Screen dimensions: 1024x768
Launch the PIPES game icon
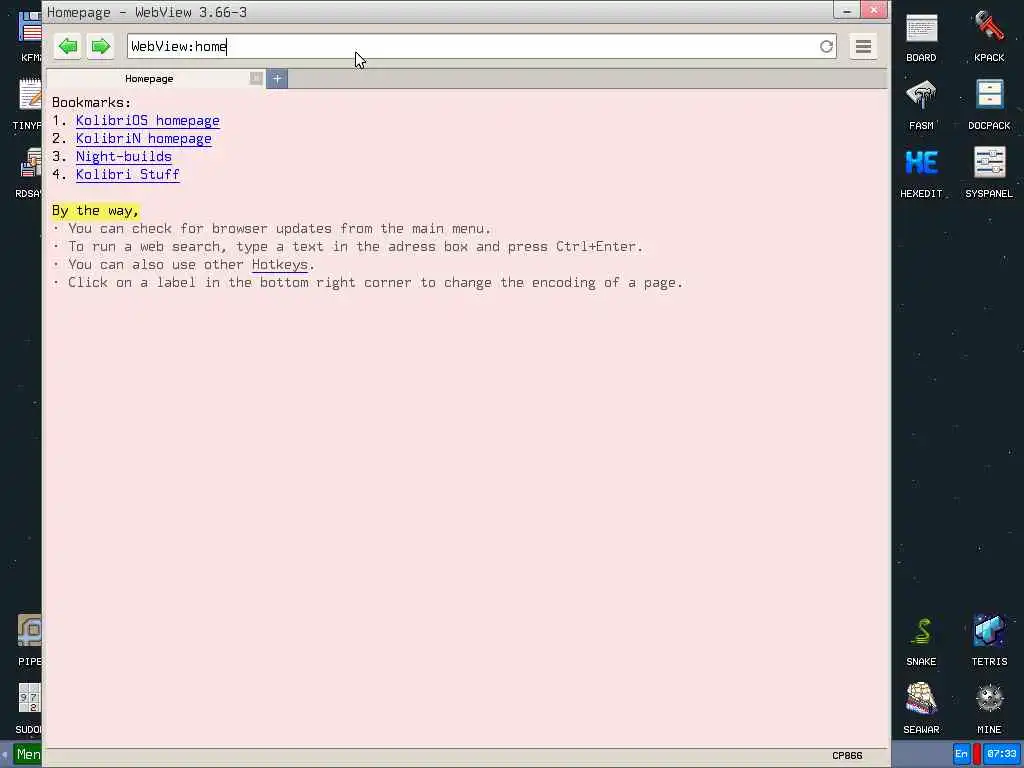(x=30, y=641)
